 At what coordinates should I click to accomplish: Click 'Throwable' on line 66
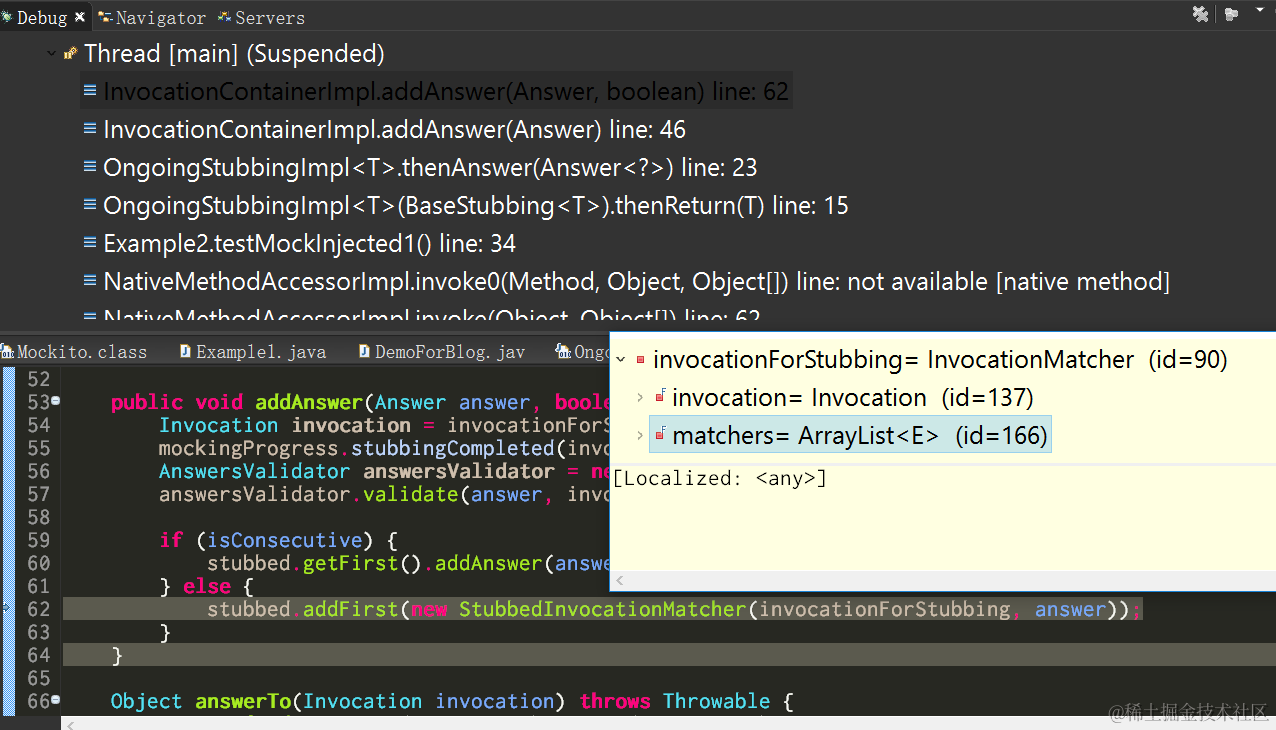(716, 701)
